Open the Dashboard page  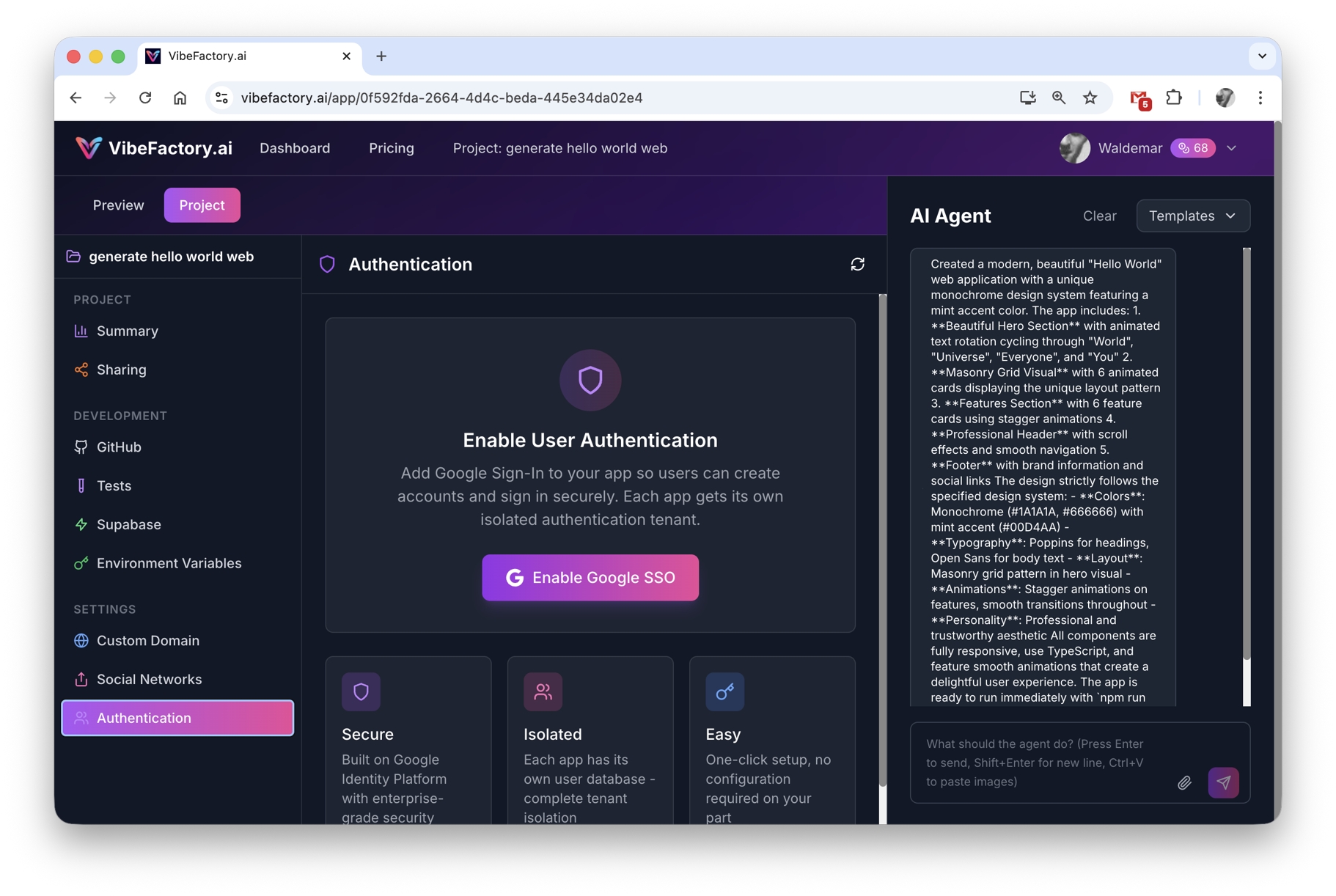[x=294, y=148]
